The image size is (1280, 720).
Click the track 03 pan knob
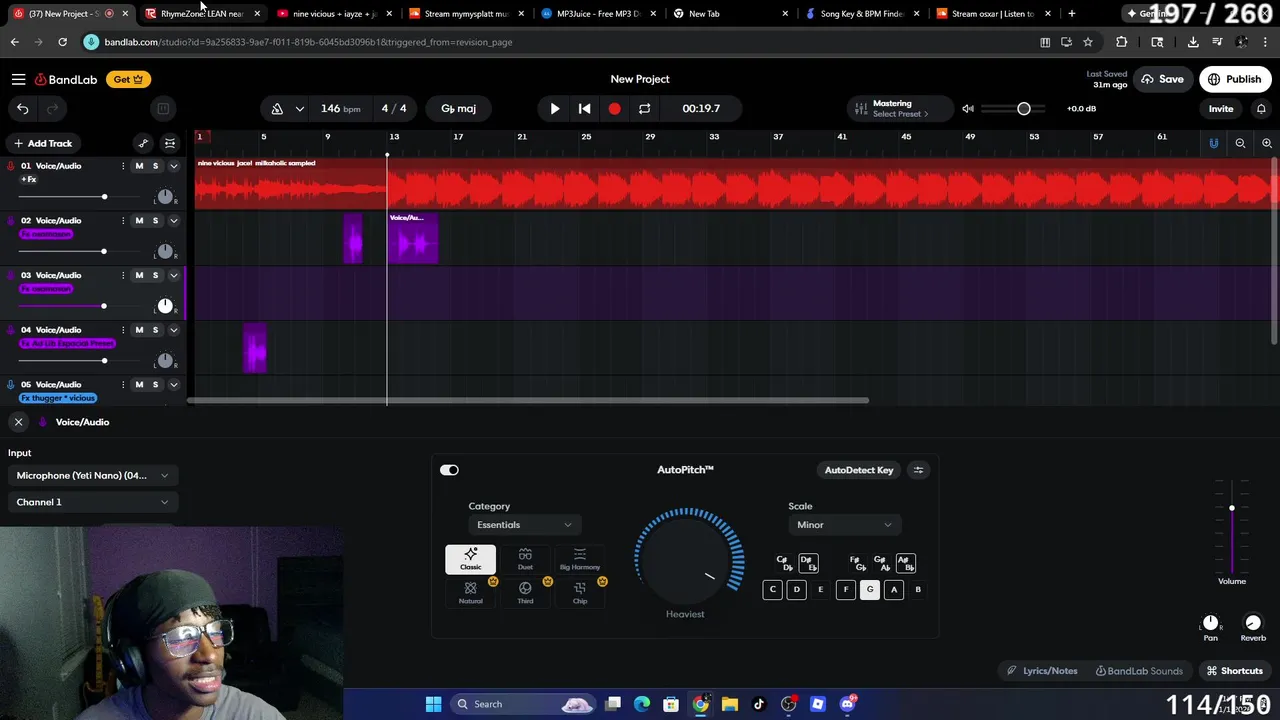pos(165,306)
